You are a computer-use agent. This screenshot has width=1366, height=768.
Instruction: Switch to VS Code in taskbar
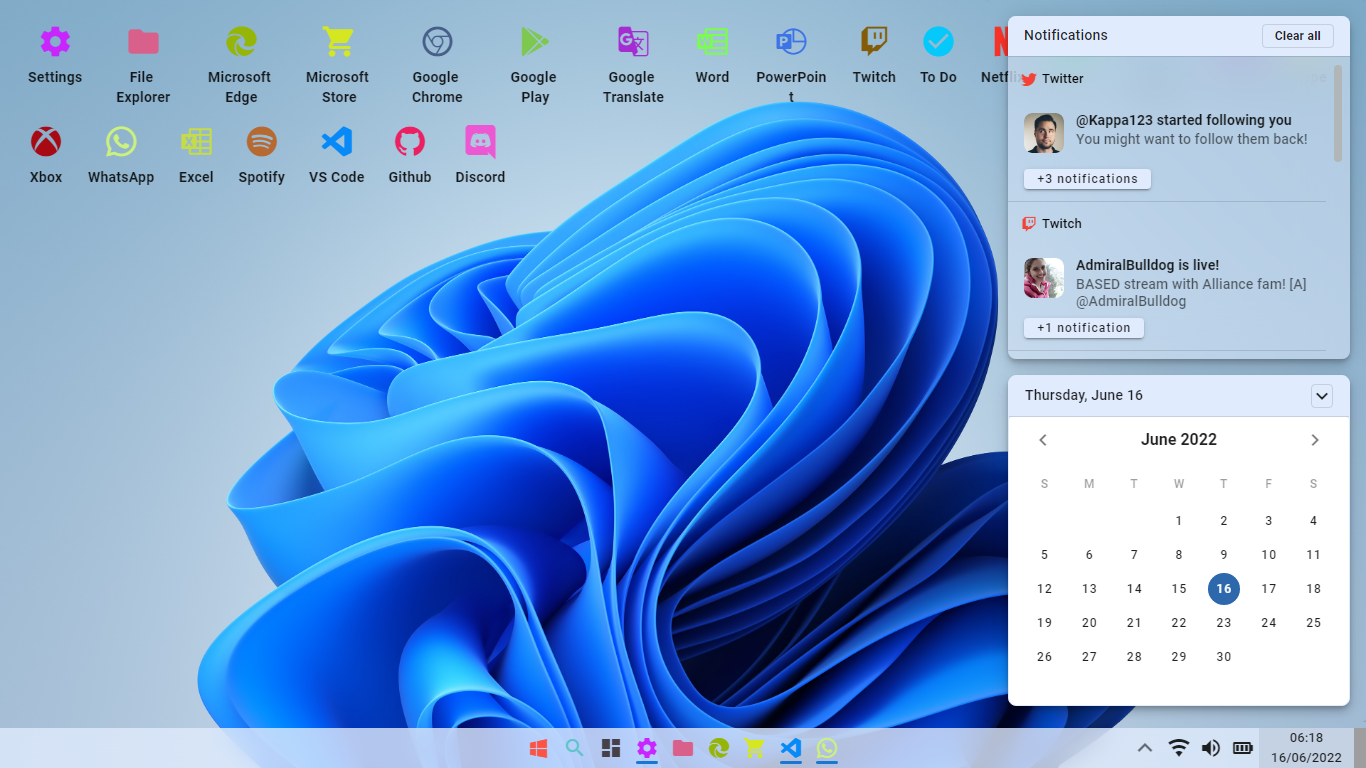coord(791,748)
